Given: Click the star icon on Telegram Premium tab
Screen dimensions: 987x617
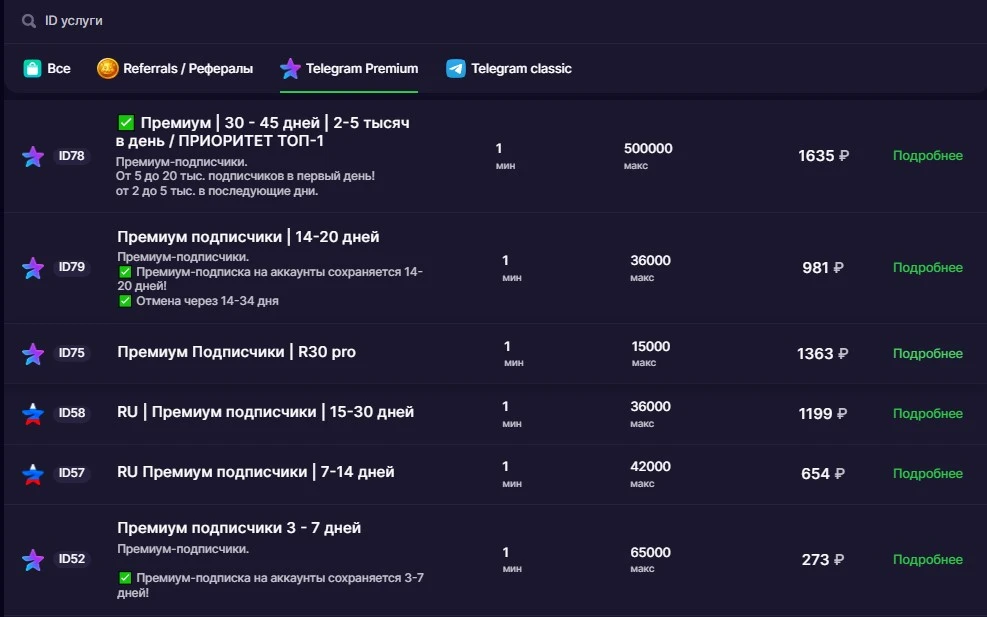Looking at the screenshot, I should point(290,68).
